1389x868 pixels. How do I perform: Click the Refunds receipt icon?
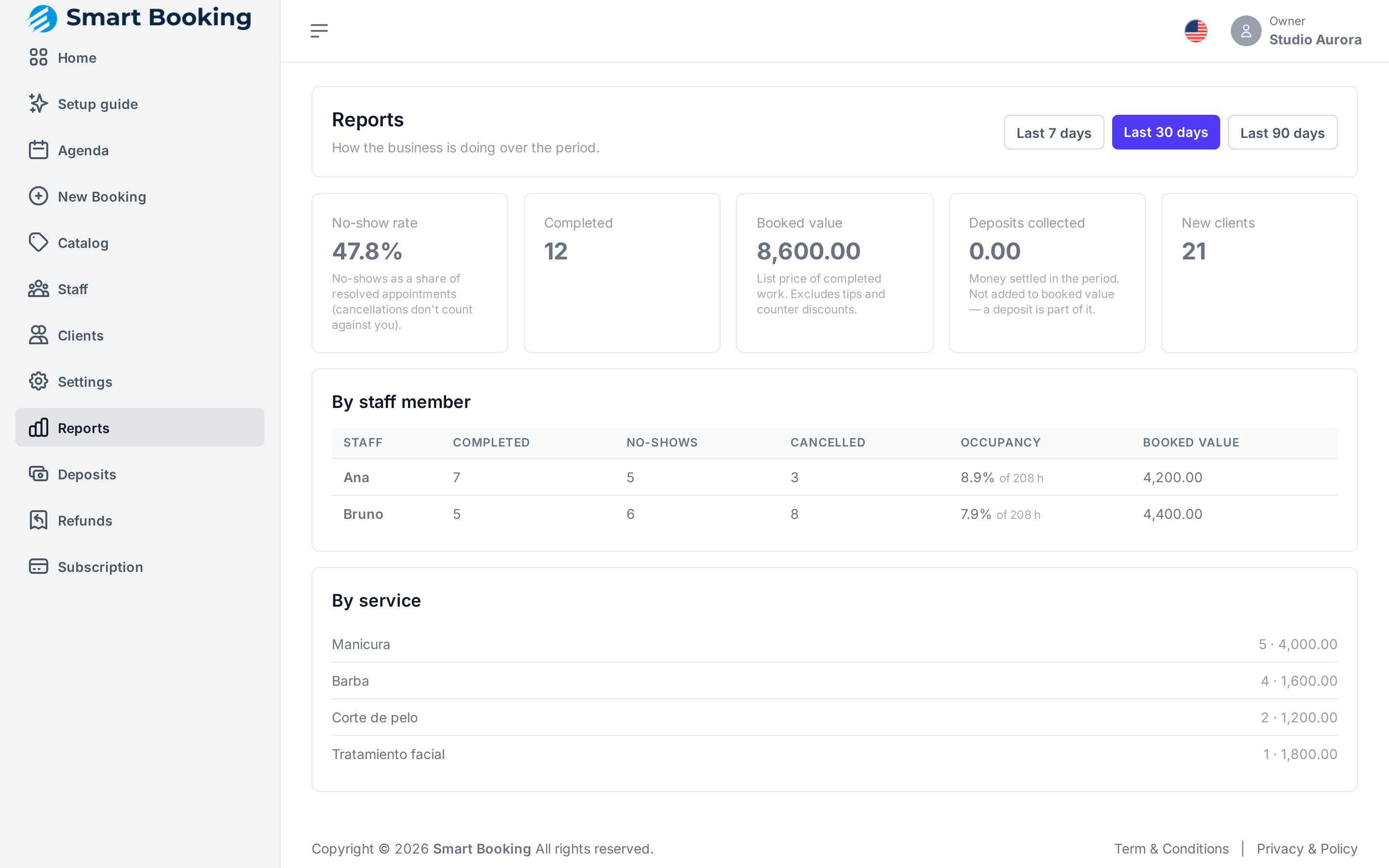[39, 520]
